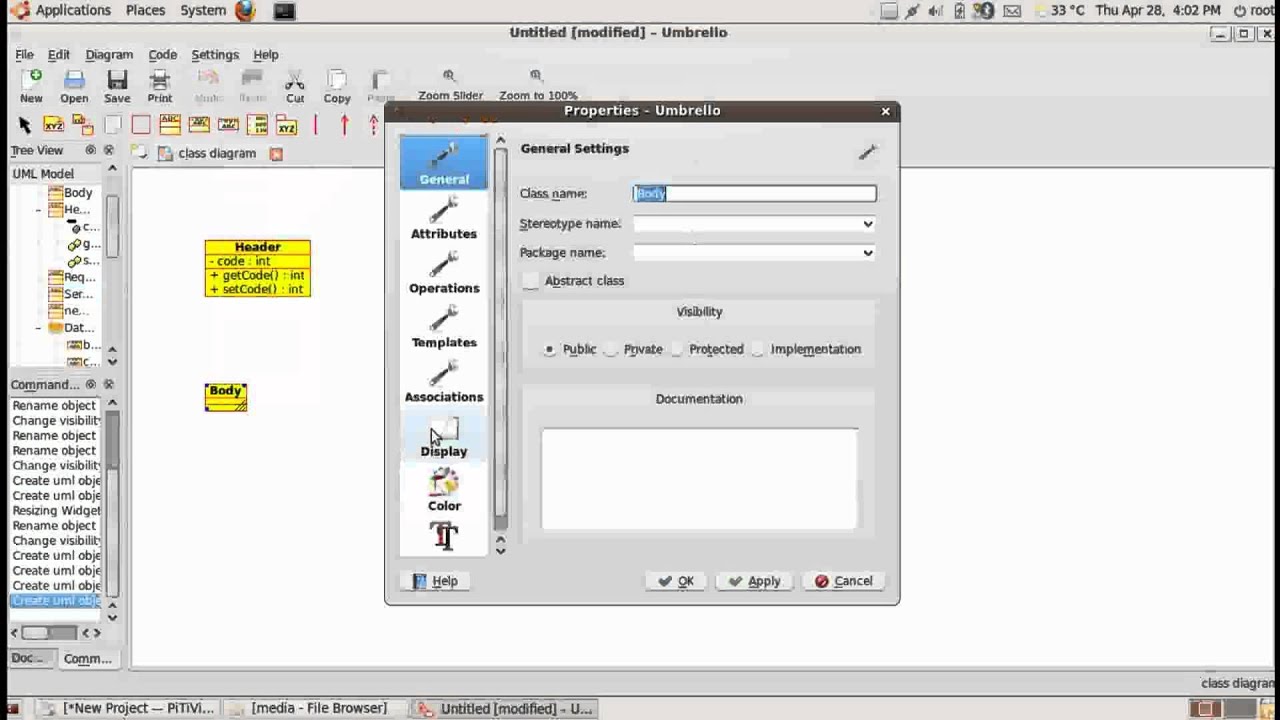Screen dimensions: 1280x720
Task: Open the Operations page in Properties sidebar
Action: 444,272
